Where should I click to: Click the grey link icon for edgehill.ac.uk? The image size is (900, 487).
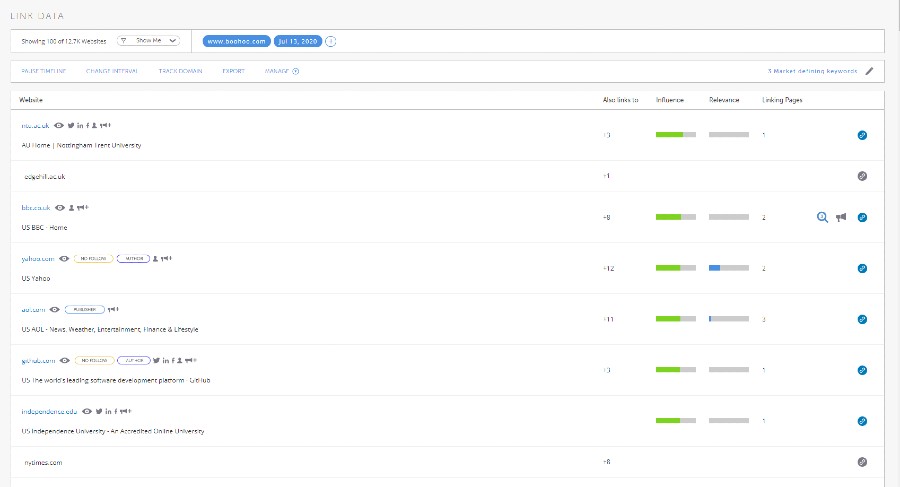point(862,176)
